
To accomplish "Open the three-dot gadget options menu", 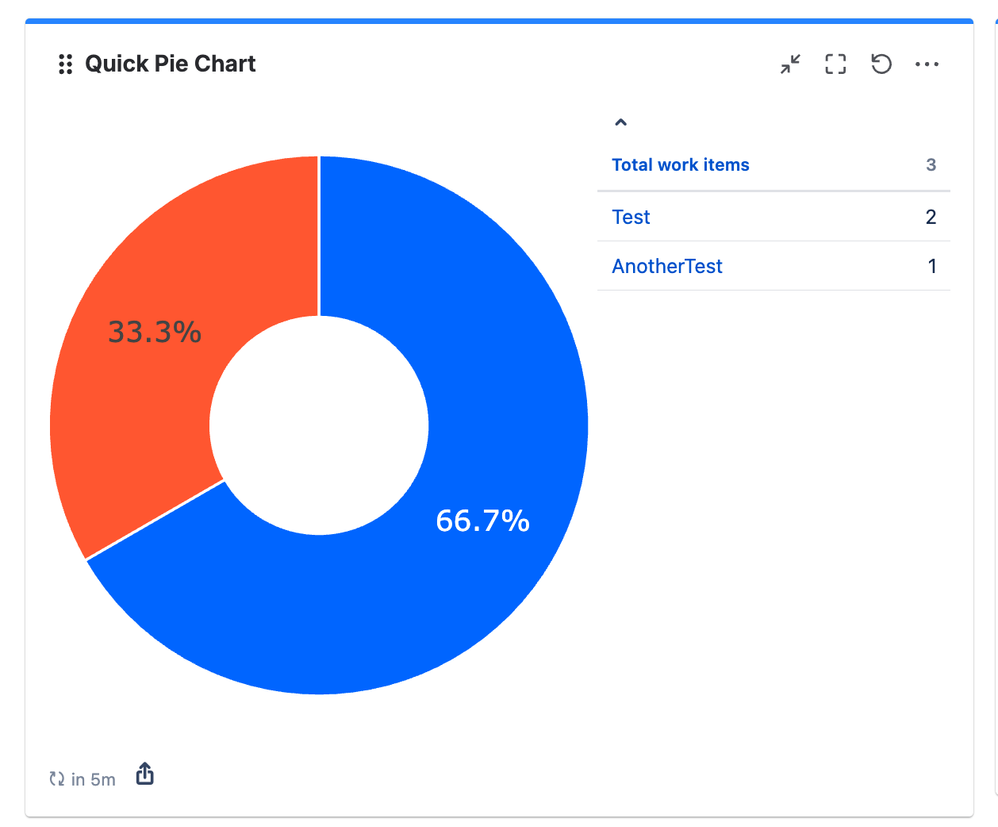I will (927, 64).
